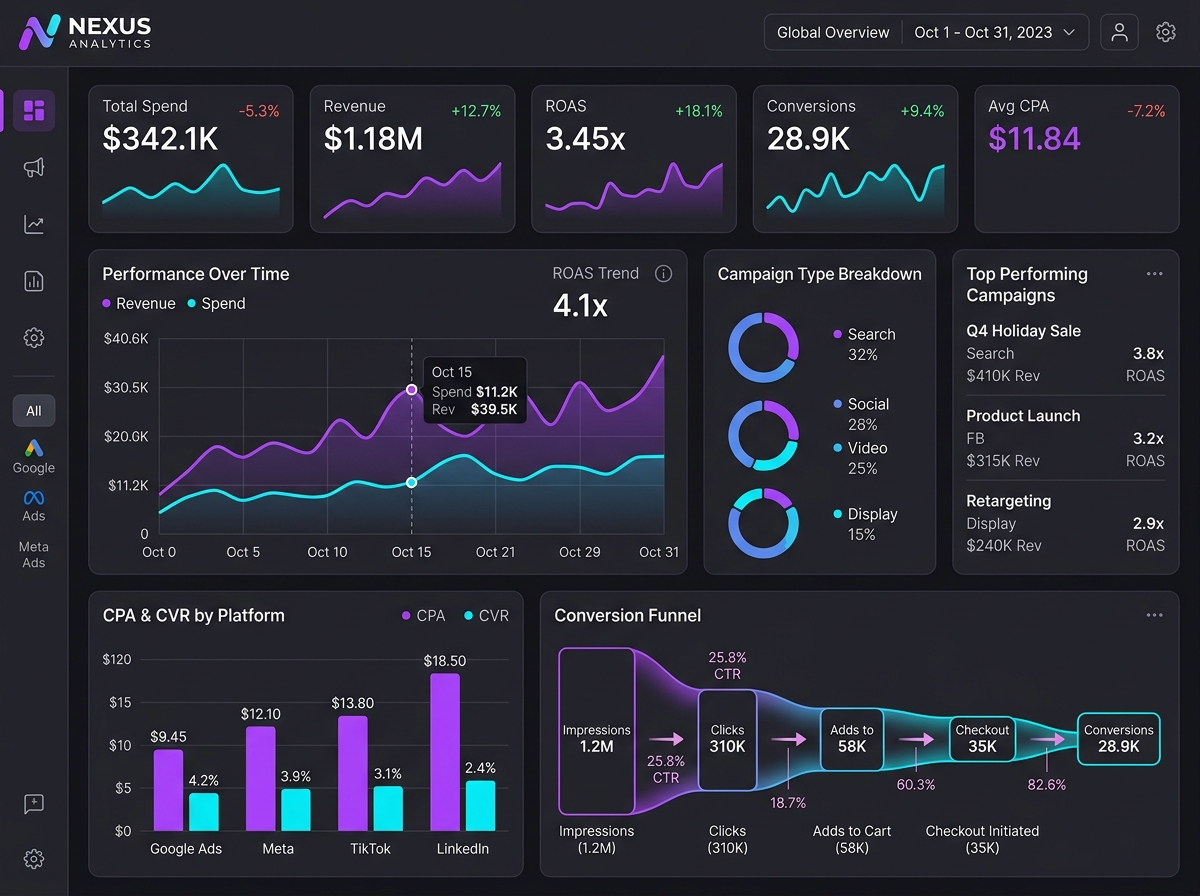Toggle the CPA legend item
The width and height of the screenshot is (1200, 896).
point(424,615)
